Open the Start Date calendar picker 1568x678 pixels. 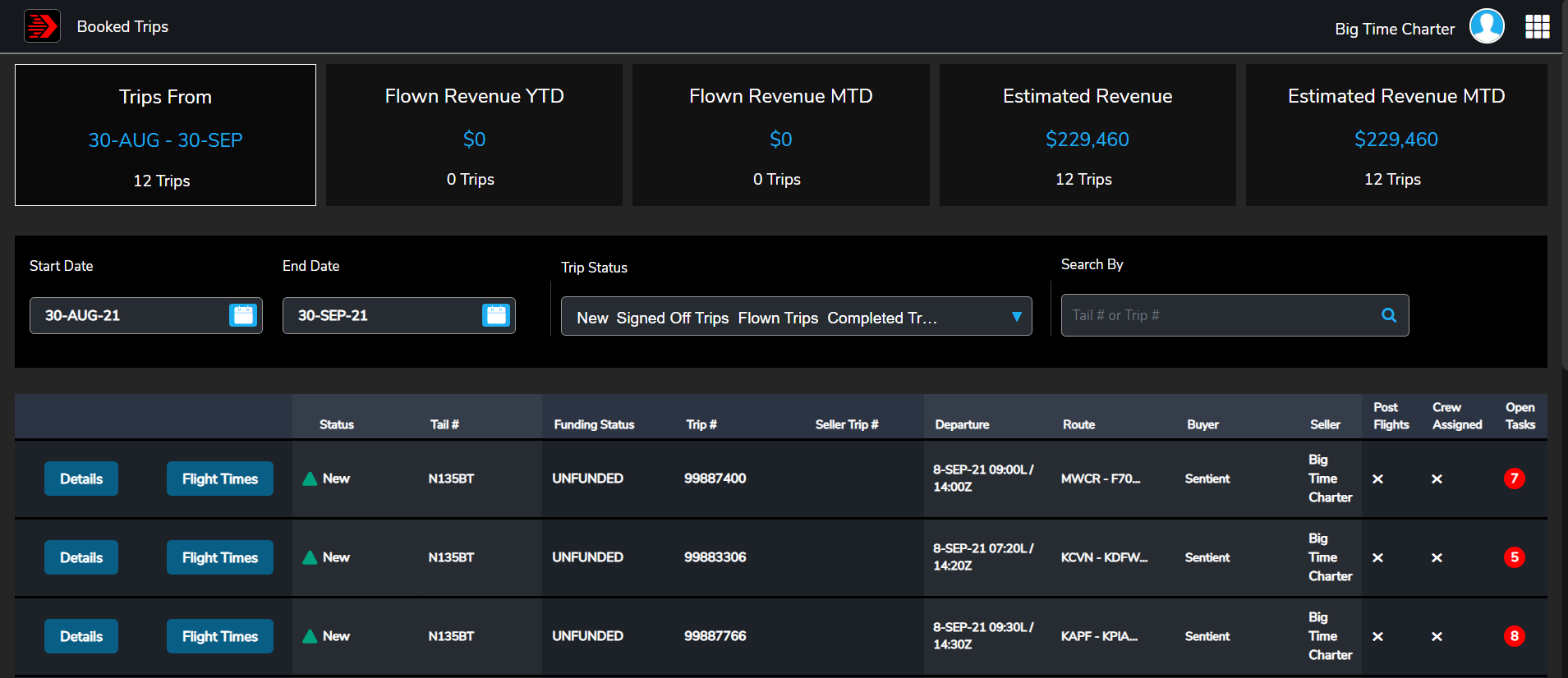[x=243, y=315]
